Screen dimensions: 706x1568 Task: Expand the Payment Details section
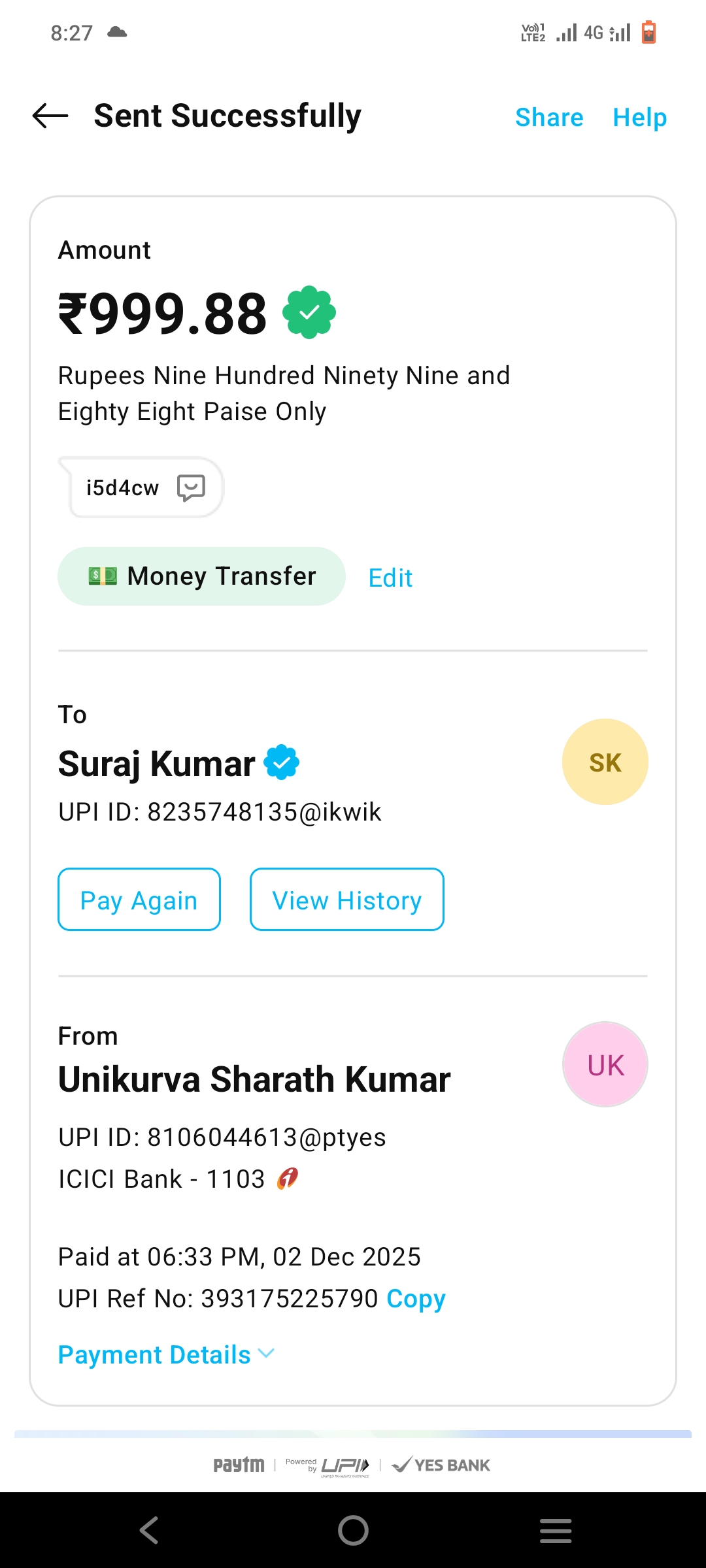pos(166,1355)
